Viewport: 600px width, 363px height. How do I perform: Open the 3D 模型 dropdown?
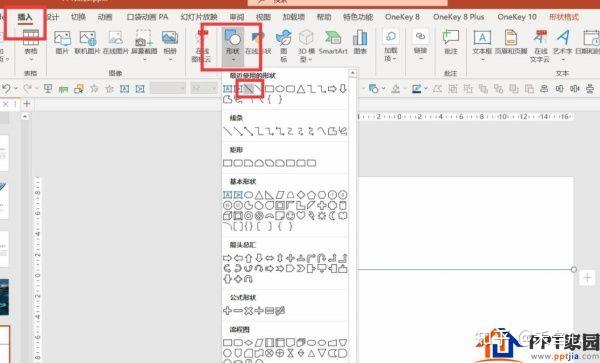coord(306,46)
